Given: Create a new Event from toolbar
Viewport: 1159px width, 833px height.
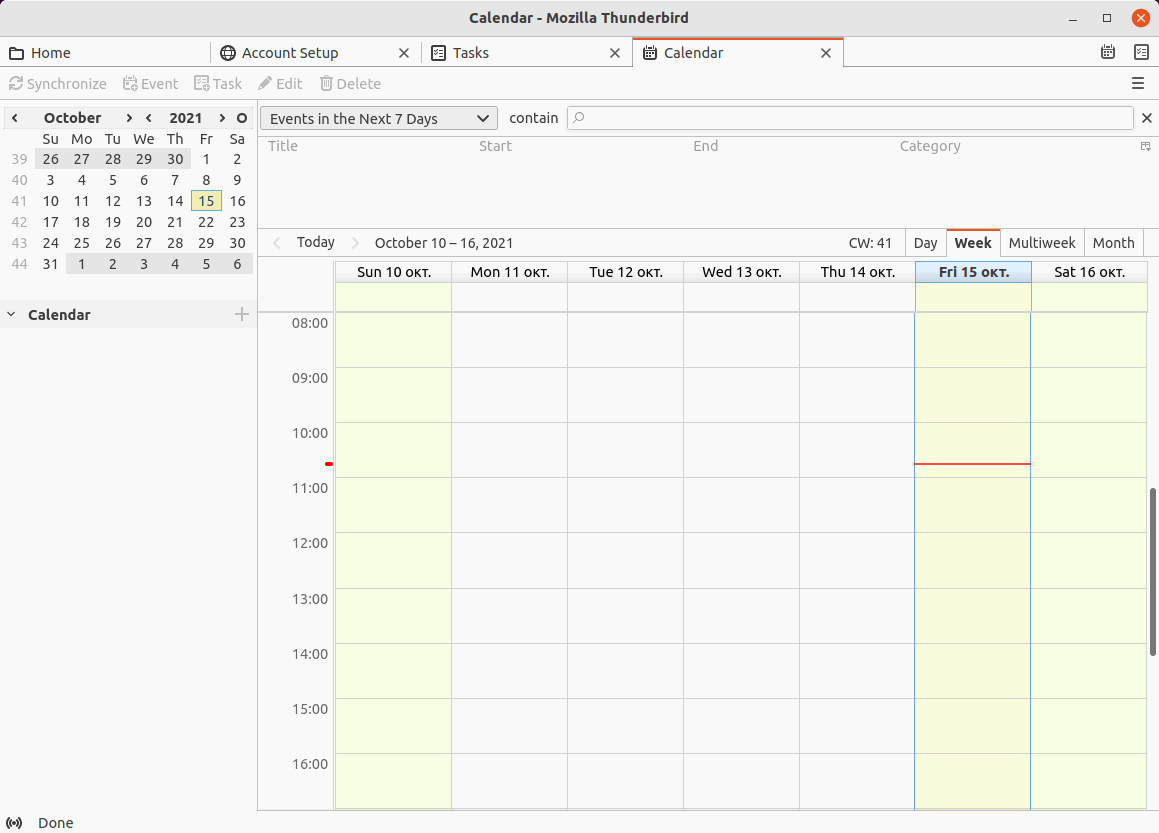Looking at the screenshot, I should [151, 84].
